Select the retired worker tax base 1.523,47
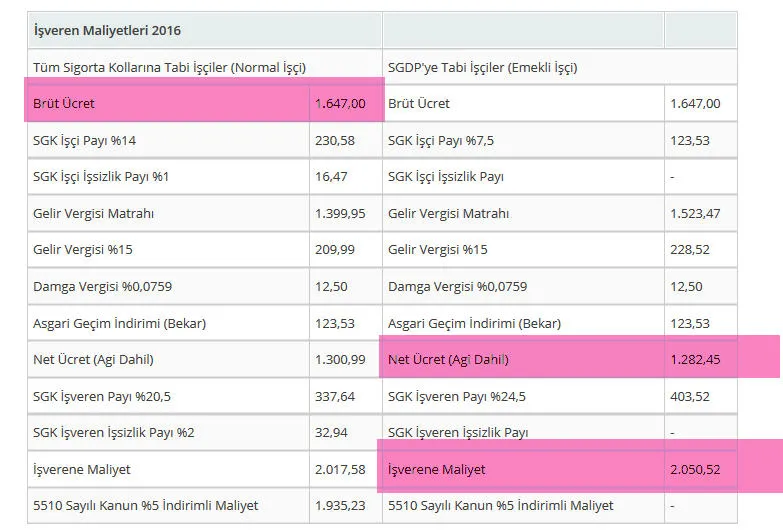The image size is (783, 531). click(695, 213)
